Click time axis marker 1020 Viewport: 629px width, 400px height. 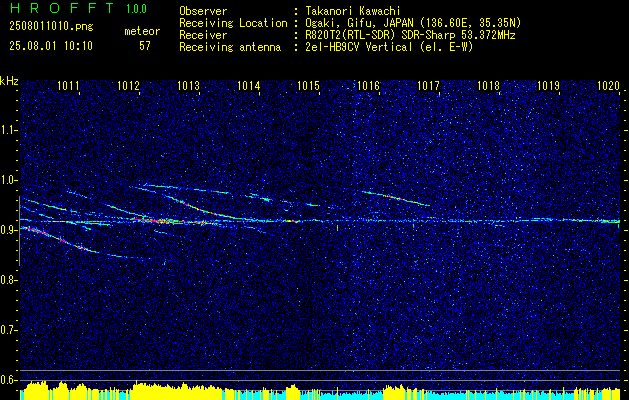click(609, 85)
